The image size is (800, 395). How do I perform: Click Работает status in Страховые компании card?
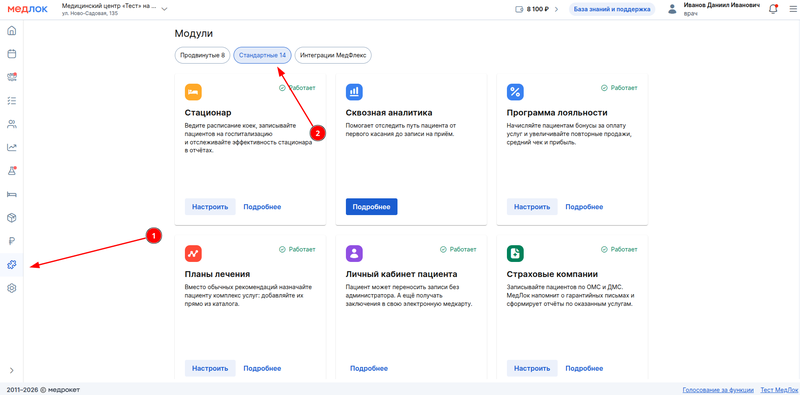(619, 249)
